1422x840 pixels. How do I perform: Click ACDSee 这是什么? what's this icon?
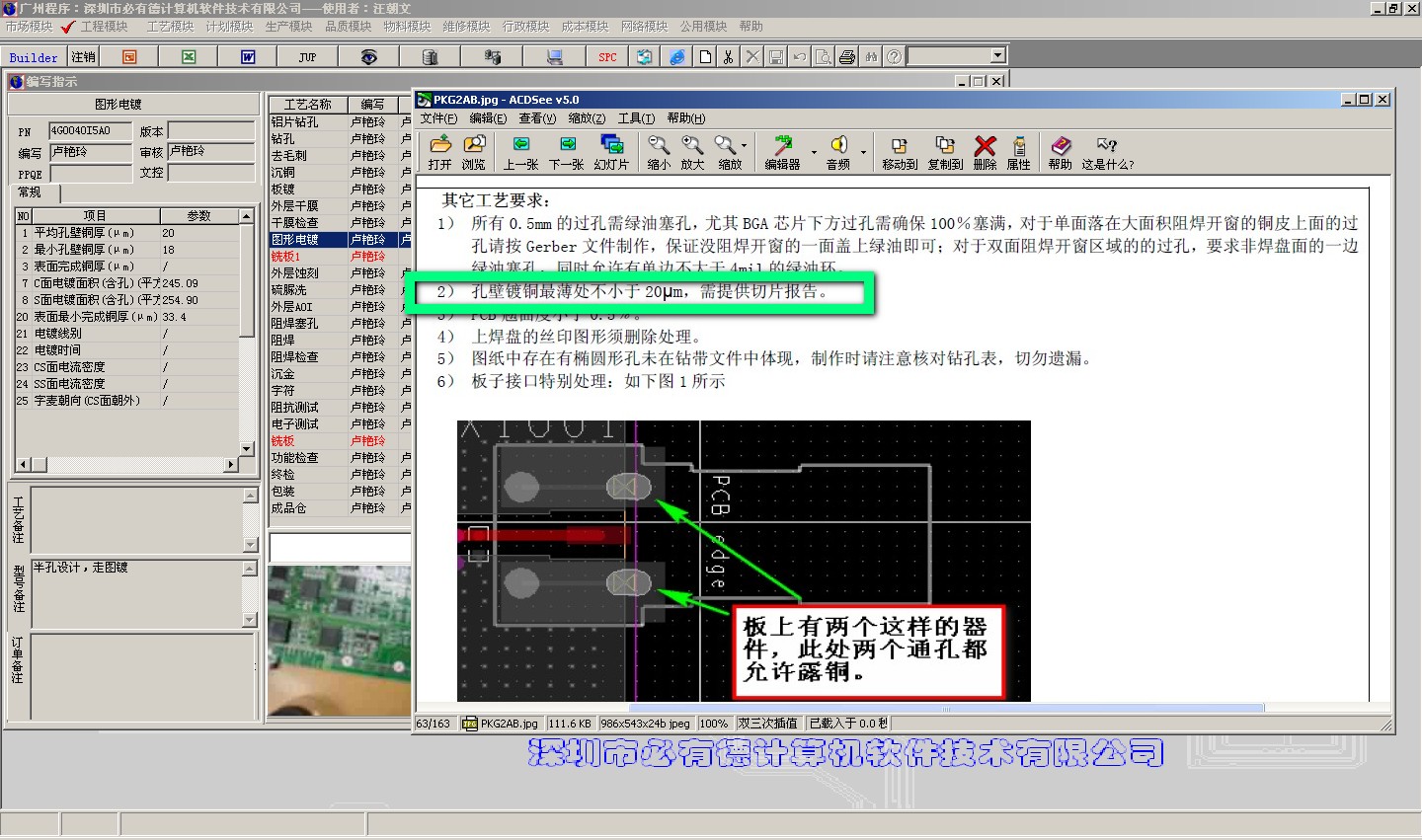pyautogui.click(x=1107, y=153)
